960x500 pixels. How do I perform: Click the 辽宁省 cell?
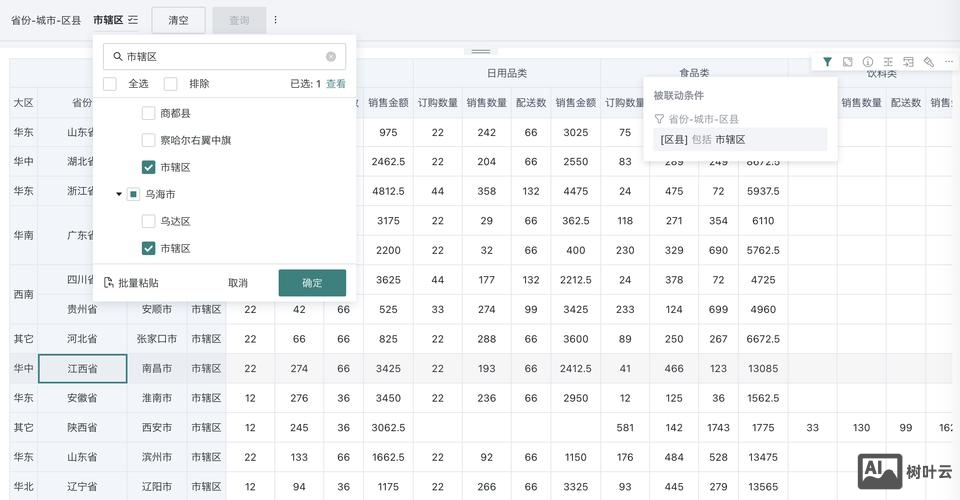pyautogui.click(x=83, y=487)
